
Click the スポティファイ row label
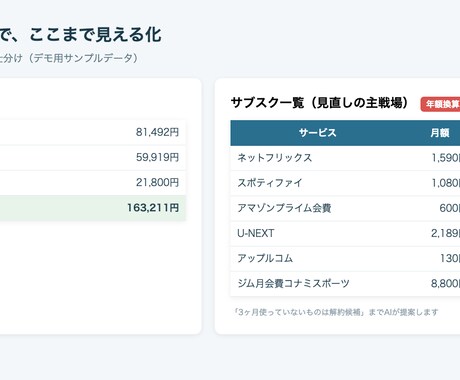click(270, 183)
